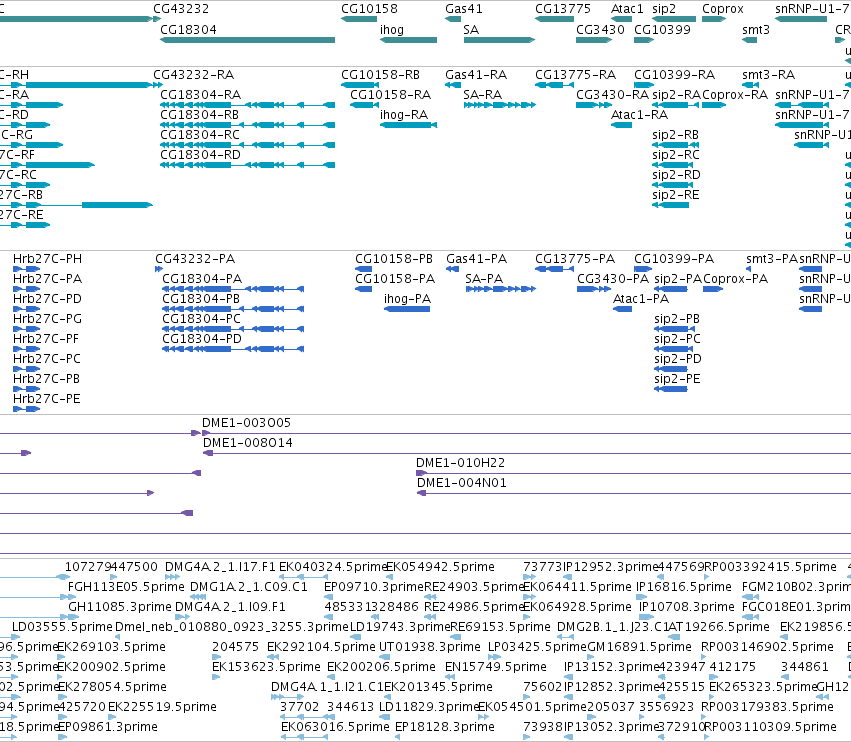Screen dimensions: 851x742
Task: Click the gene bar beneath the CG18304 gene label
Action: tap(247, 40)
